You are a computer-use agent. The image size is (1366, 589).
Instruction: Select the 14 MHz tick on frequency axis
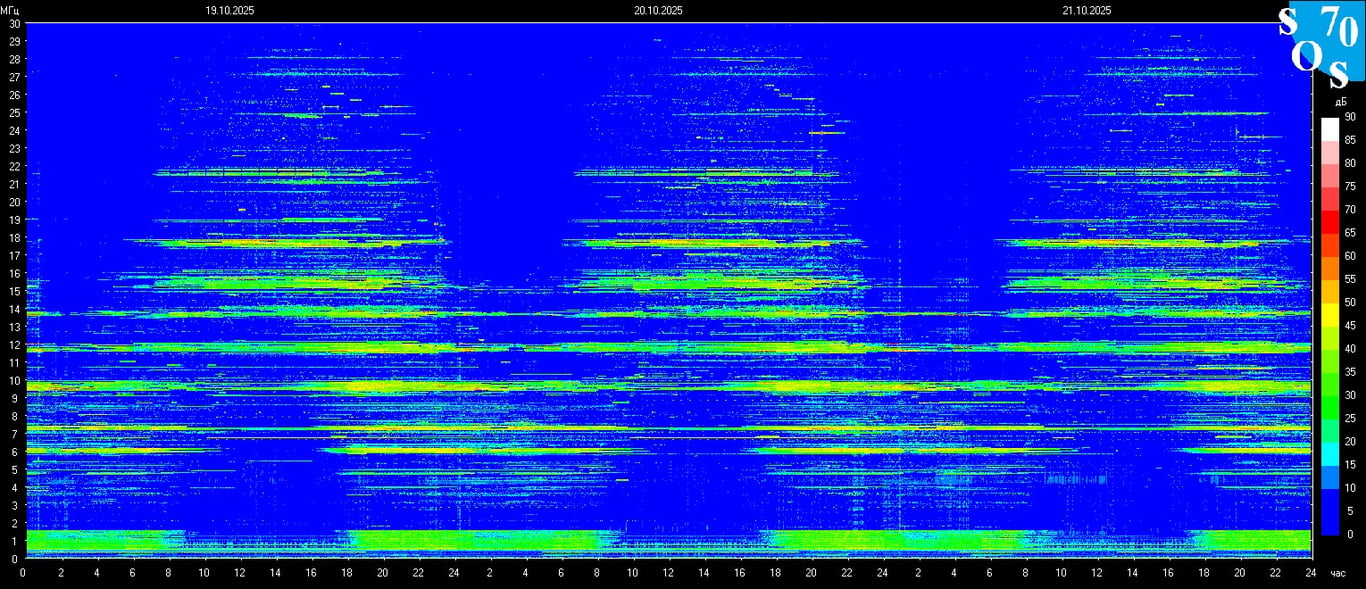click(x=14, y=309)
